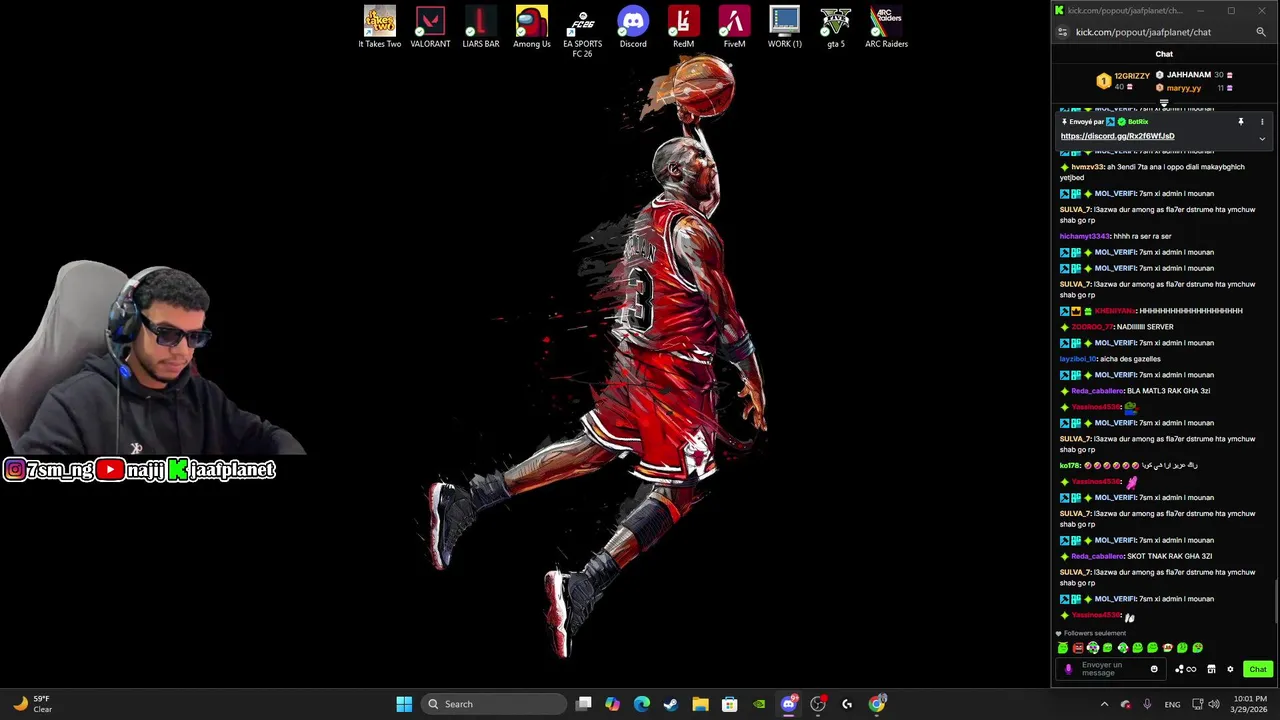The image size is (1280, 720).
Task: Click the zoom magnifier icon in address bar
Action: tap(1261, 32)
